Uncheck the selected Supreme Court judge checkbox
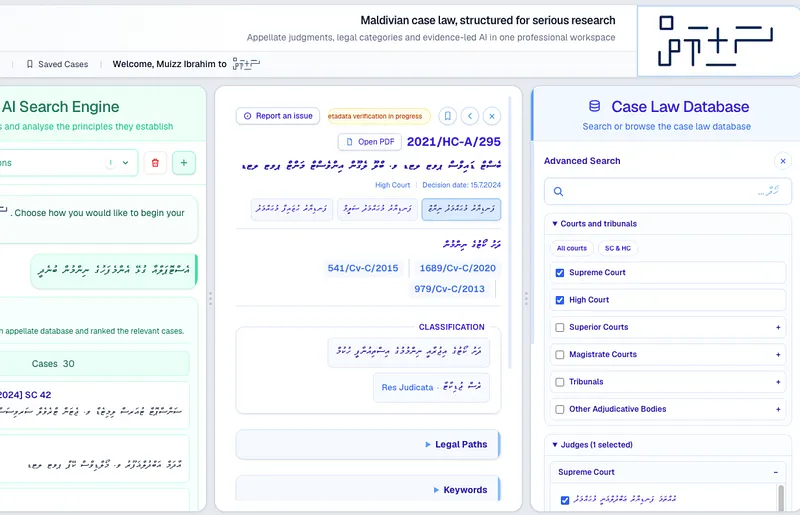Image resolution: width=800 pixels, height=515 pixels. click(x=565, y=500)
